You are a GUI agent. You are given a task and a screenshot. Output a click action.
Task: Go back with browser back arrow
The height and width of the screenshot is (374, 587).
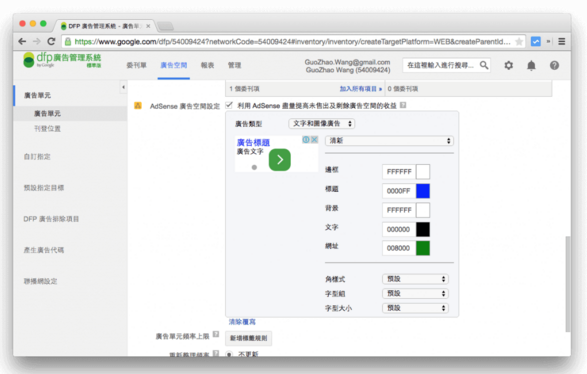22,42
